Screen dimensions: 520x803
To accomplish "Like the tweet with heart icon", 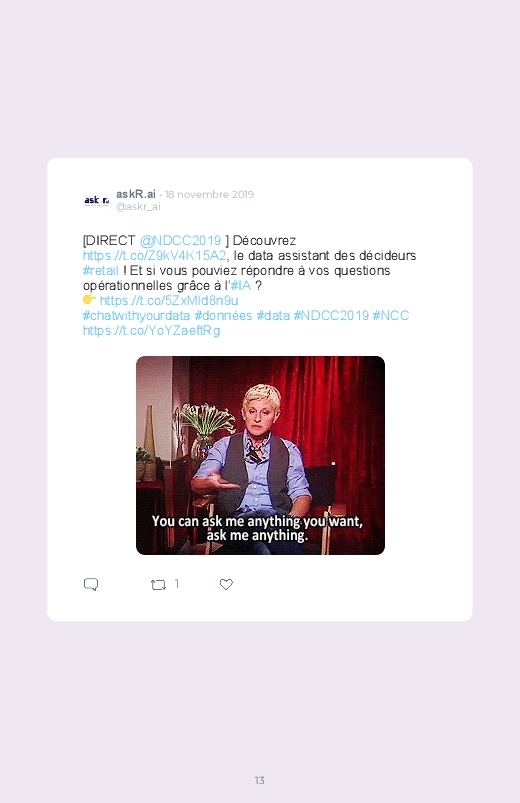I will coord(226,584).
